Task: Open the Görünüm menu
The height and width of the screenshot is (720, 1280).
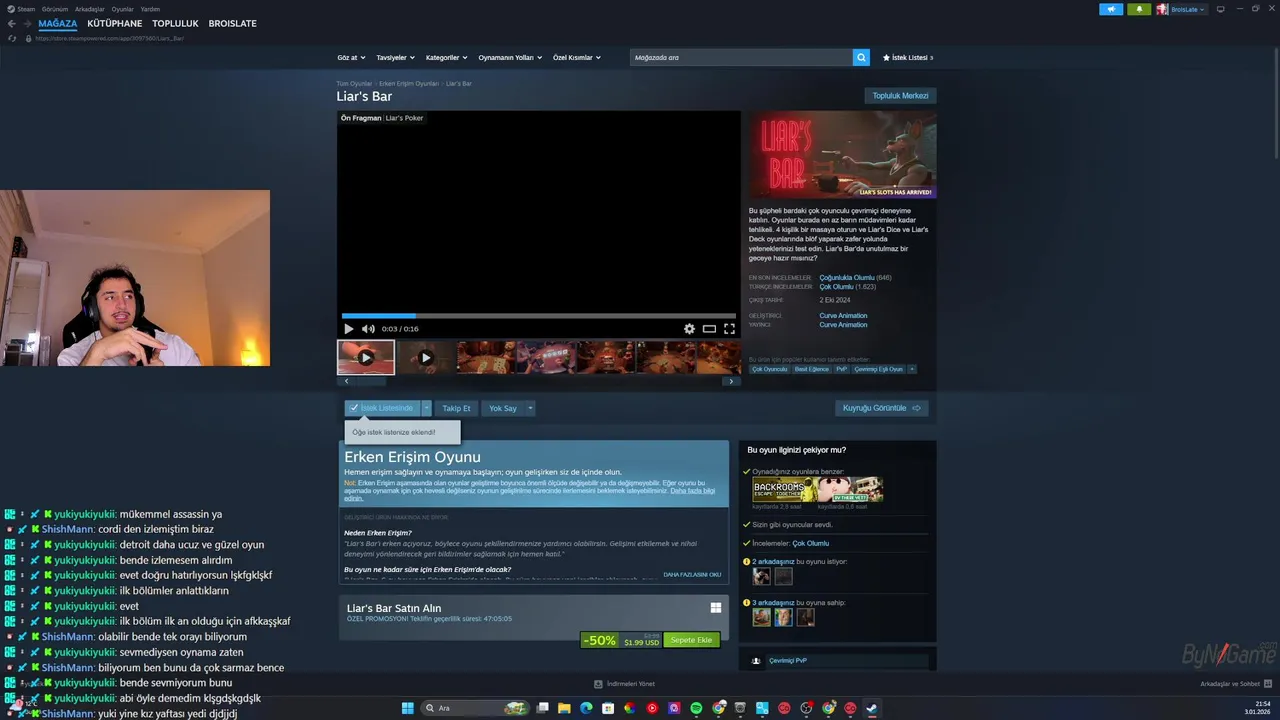Action: pyautogui.click(x=55, y=9)
